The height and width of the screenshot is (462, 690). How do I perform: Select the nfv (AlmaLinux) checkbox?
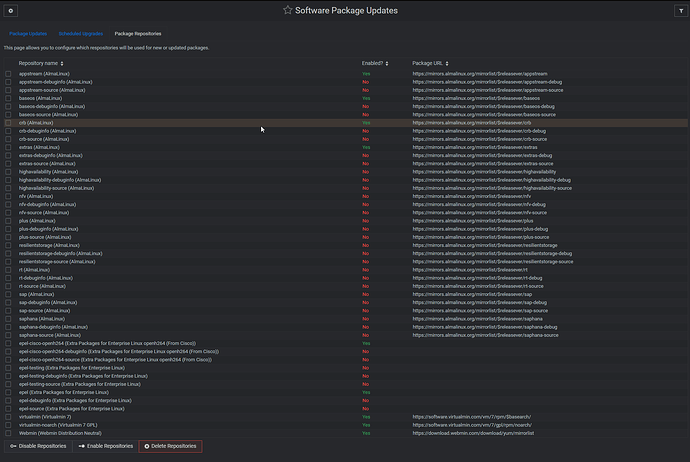click(8, 196)
